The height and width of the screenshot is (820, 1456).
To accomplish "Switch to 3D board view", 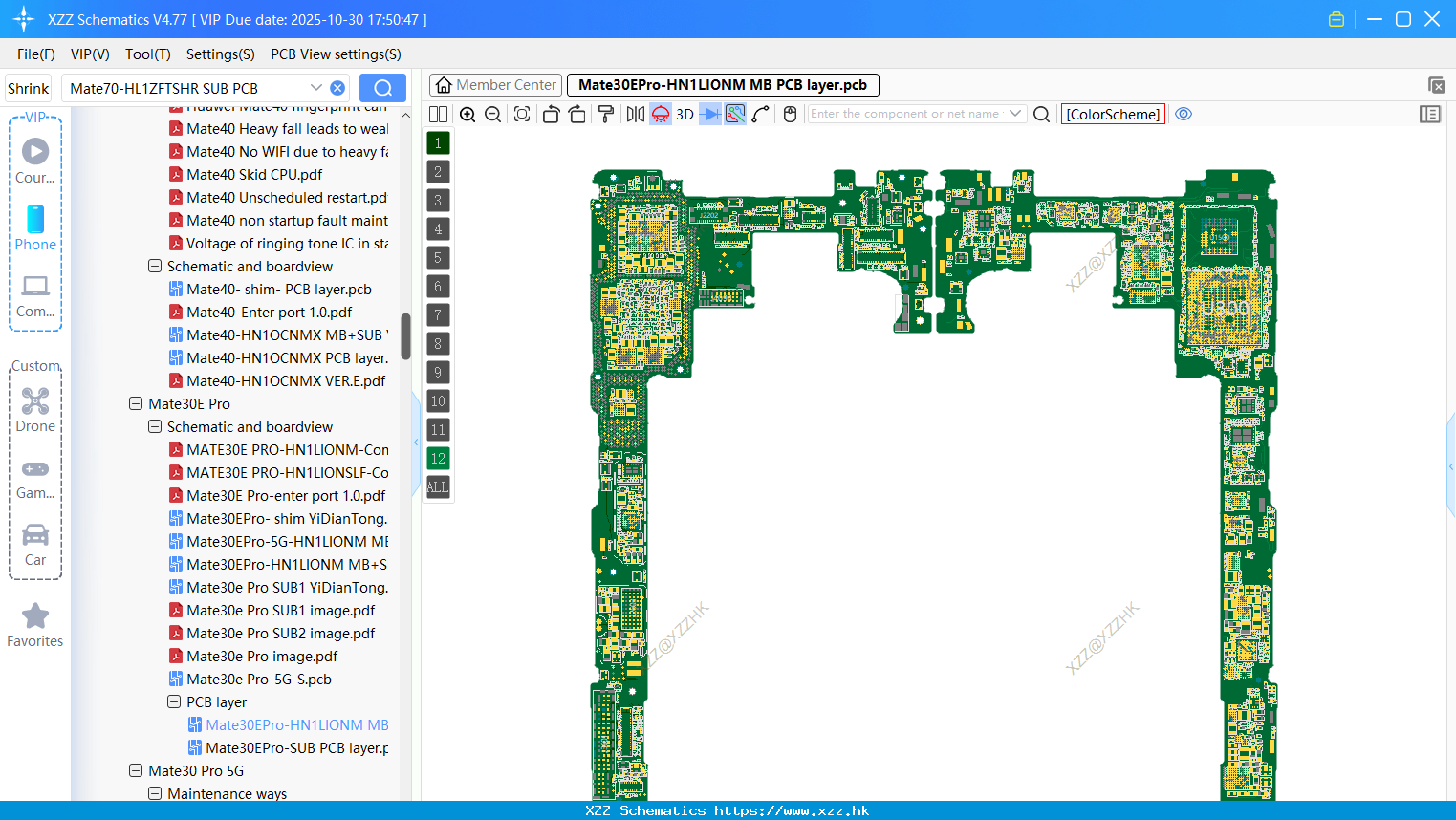I will pos(685,114).
